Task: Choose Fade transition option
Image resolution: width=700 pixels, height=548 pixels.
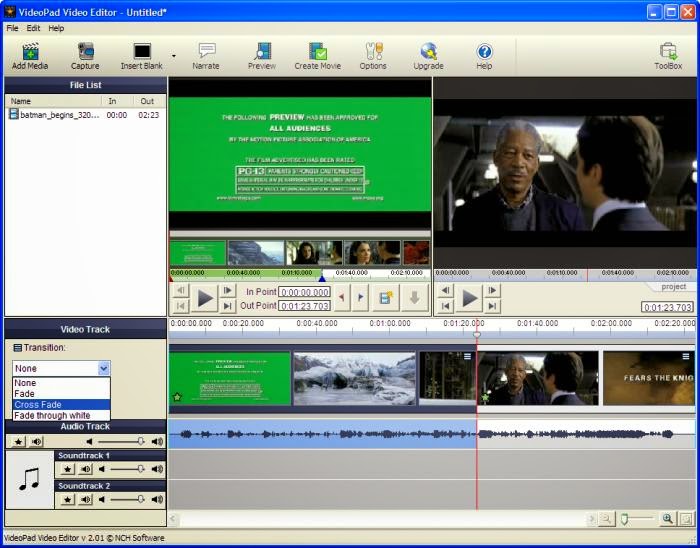Action: (x=61, y=394)
